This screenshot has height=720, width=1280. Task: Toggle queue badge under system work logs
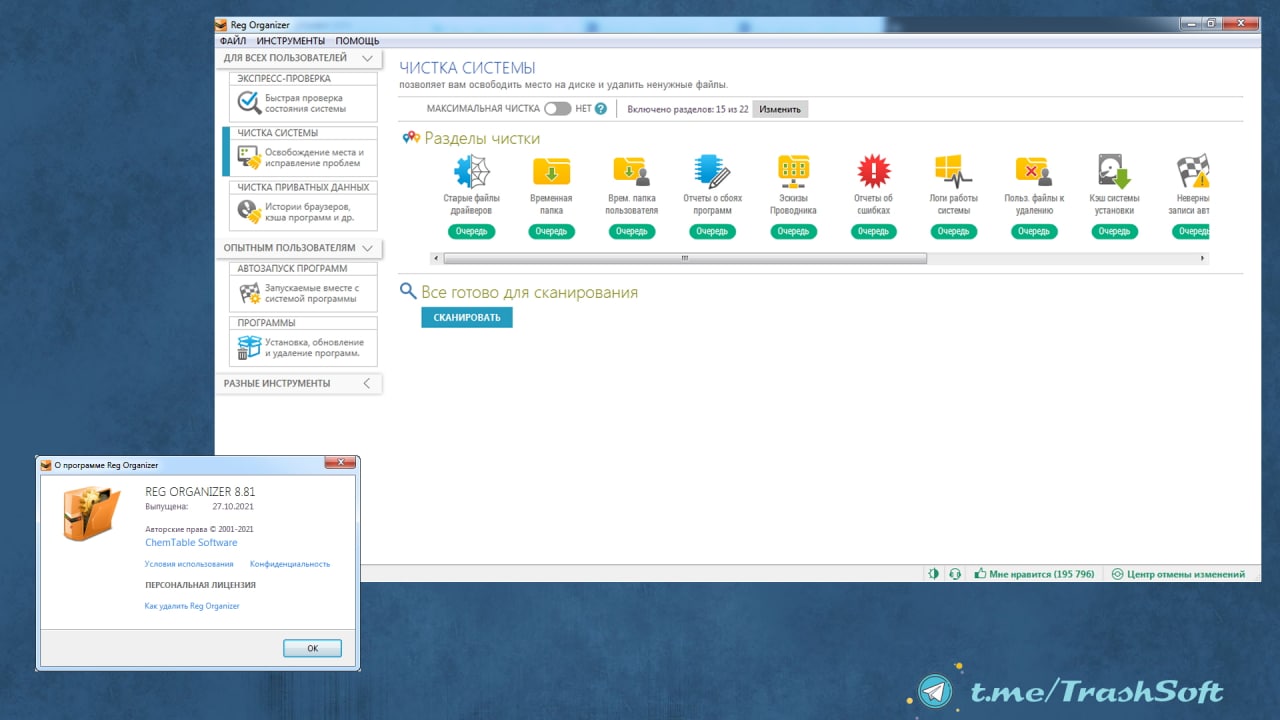click(x=953, y=231)
